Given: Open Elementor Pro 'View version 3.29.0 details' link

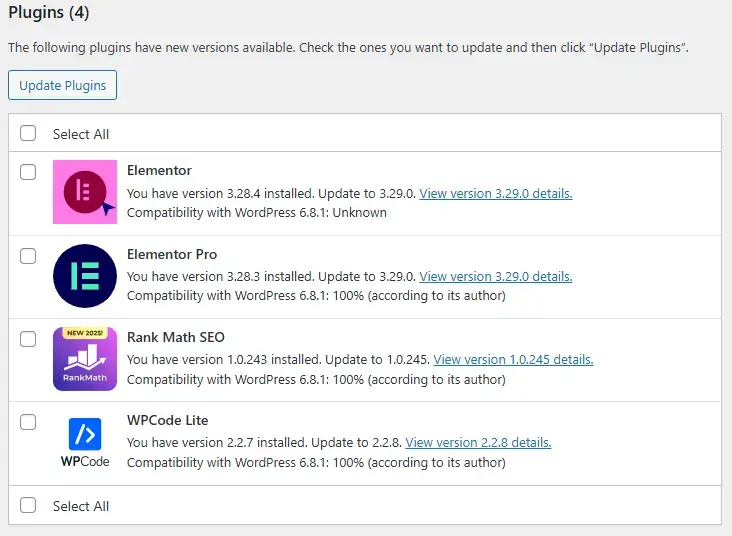Looking at the screenshot, I should 496,276.
